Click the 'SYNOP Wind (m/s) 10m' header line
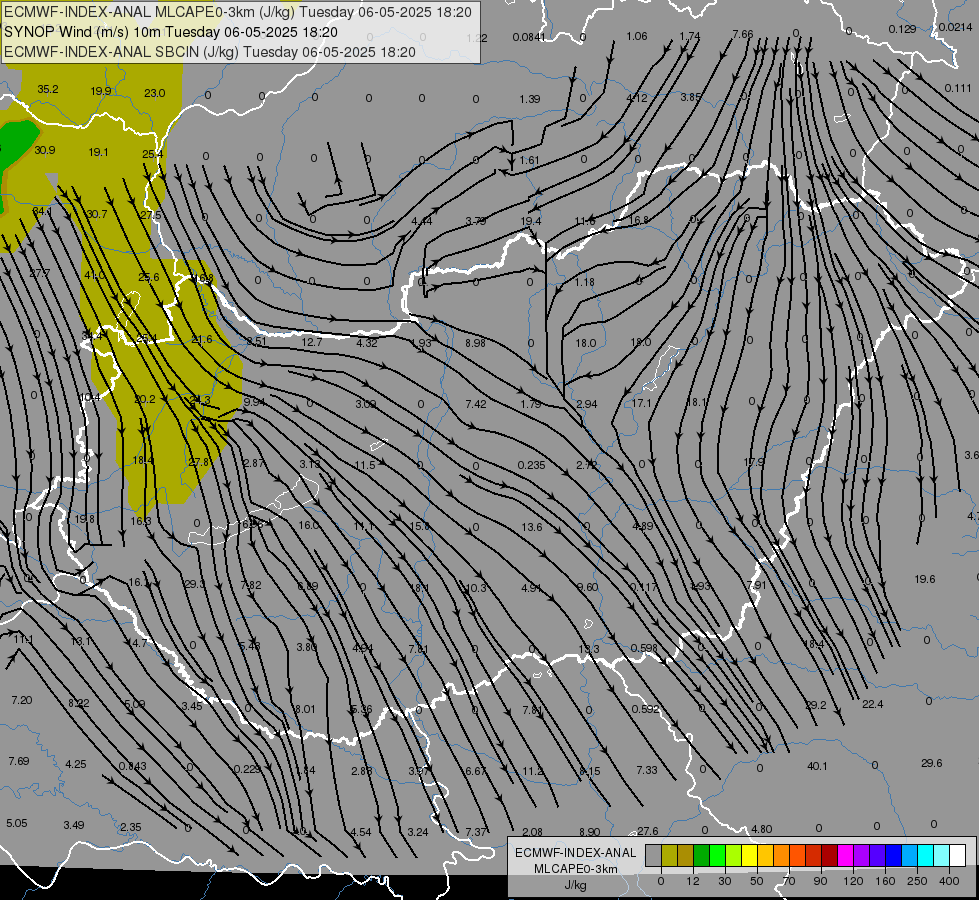This screenshot has width=979, height=900. coord(170,32)
